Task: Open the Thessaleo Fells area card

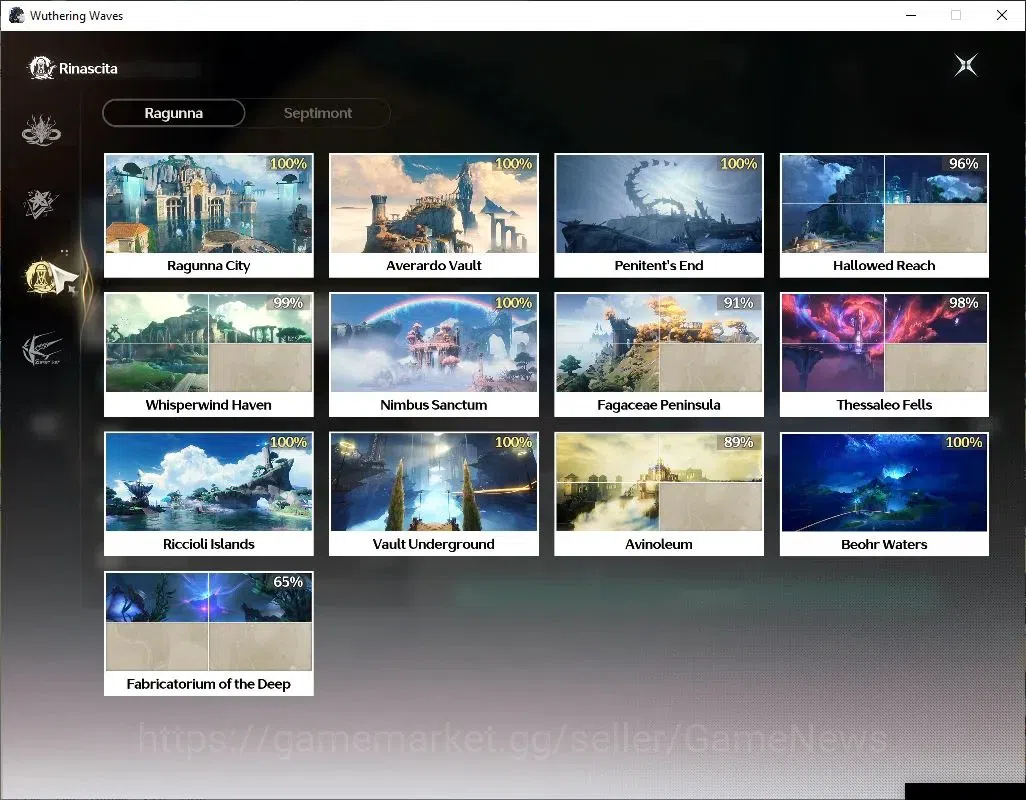Action: coord(884,355)
